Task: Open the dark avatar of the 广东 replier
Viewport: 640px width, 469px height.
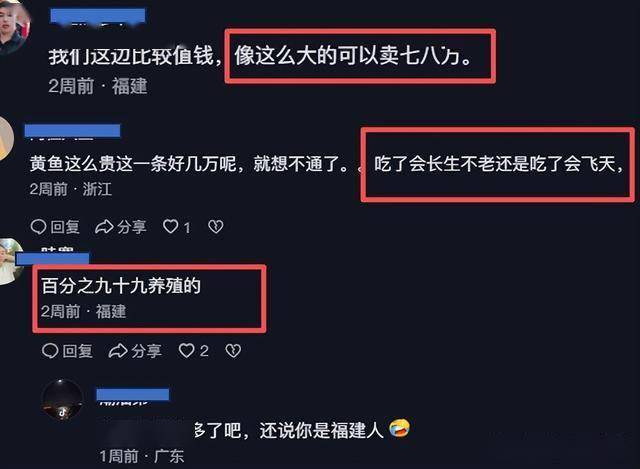Action: click(x=62, y=400)
